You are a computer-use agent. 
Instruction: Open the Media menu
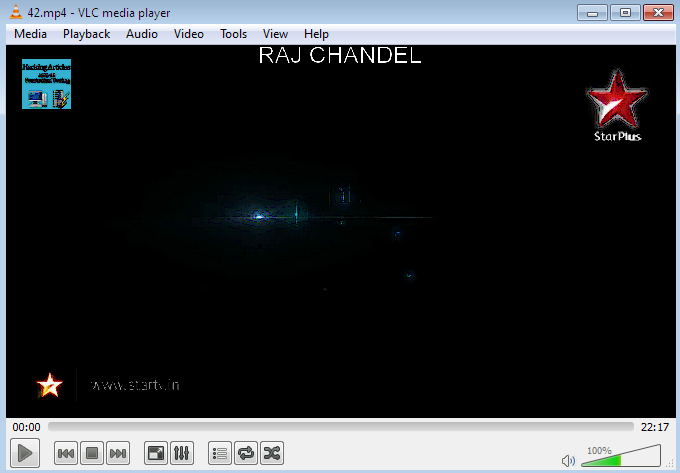click(30, 34)
